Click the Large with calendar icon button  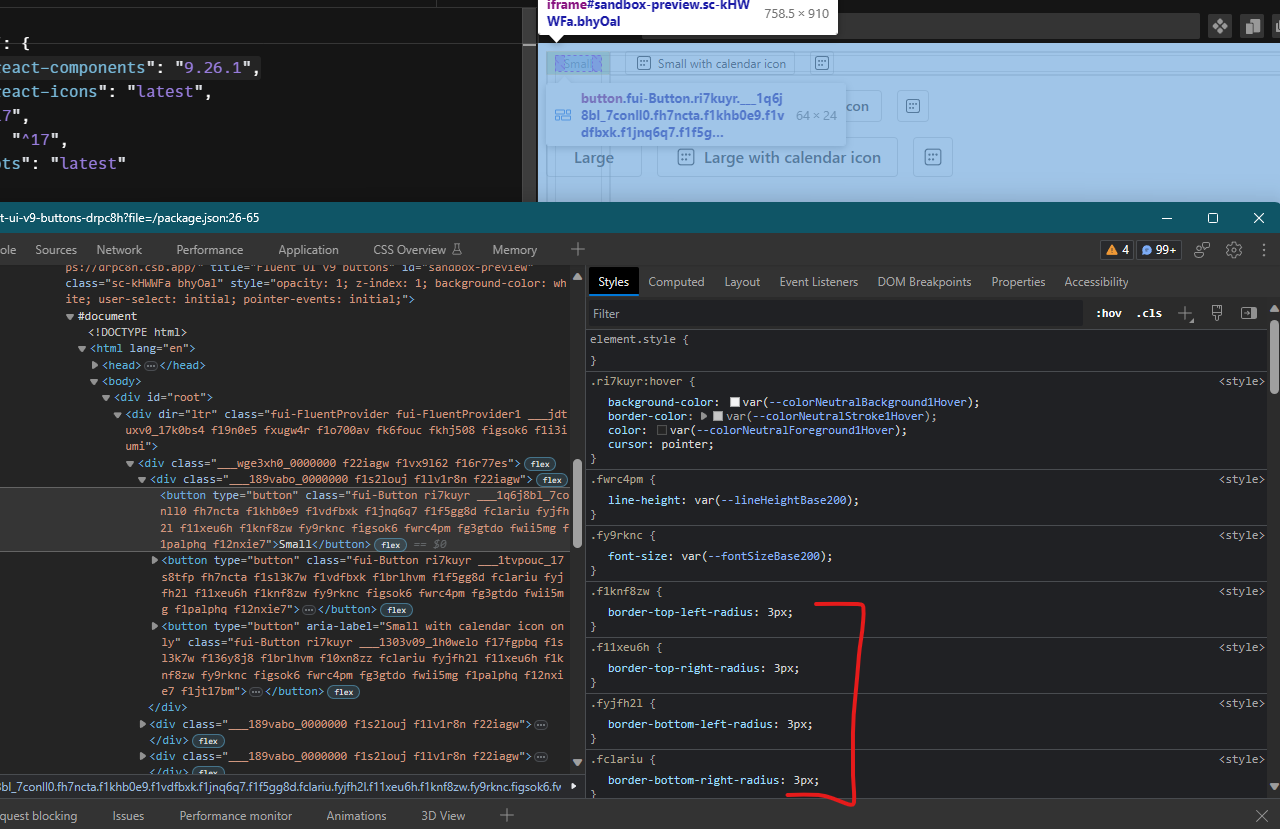(x=776, y=157)
